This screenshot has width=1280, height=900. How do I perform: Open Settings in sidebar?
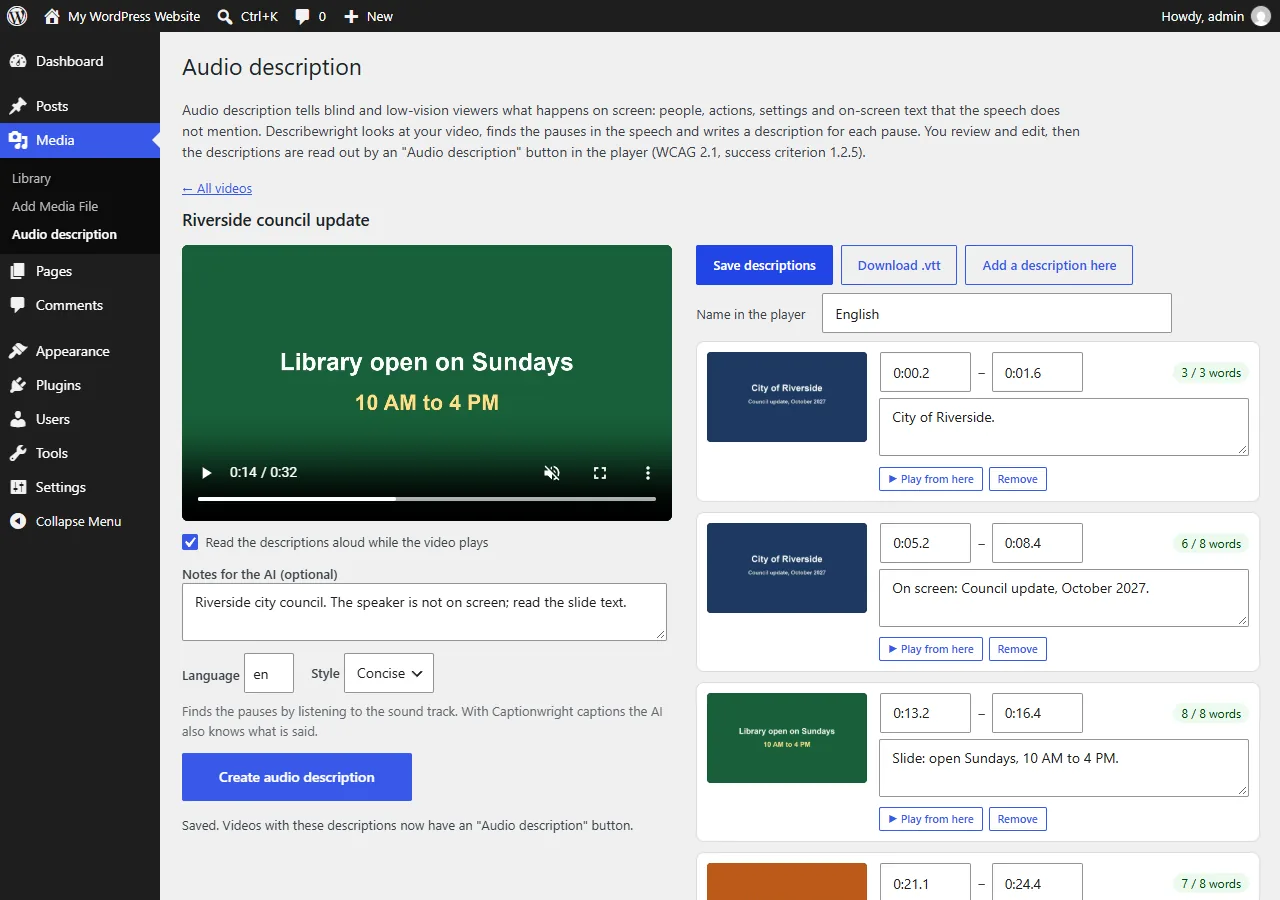80,487
